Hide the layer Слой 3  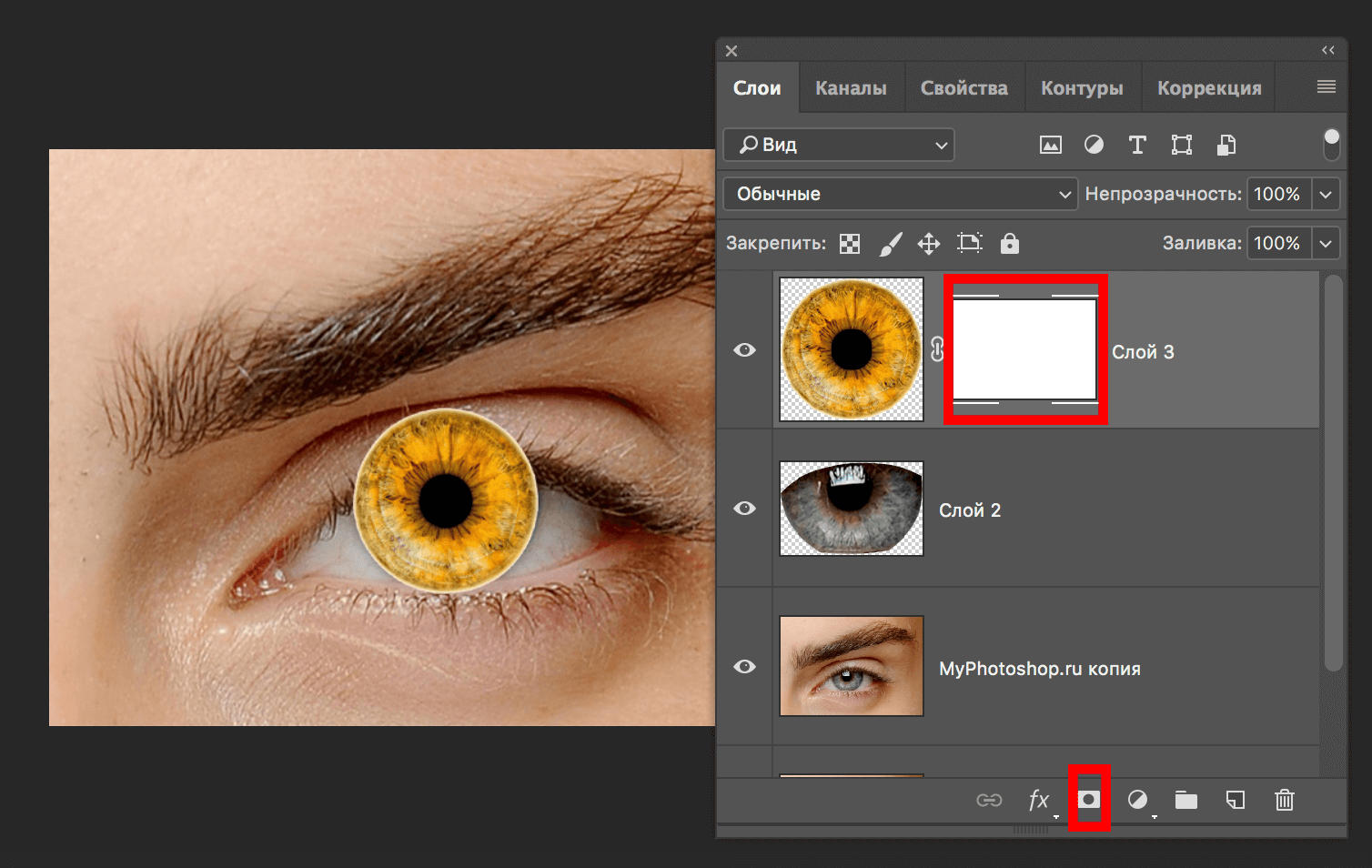point(744,349)
